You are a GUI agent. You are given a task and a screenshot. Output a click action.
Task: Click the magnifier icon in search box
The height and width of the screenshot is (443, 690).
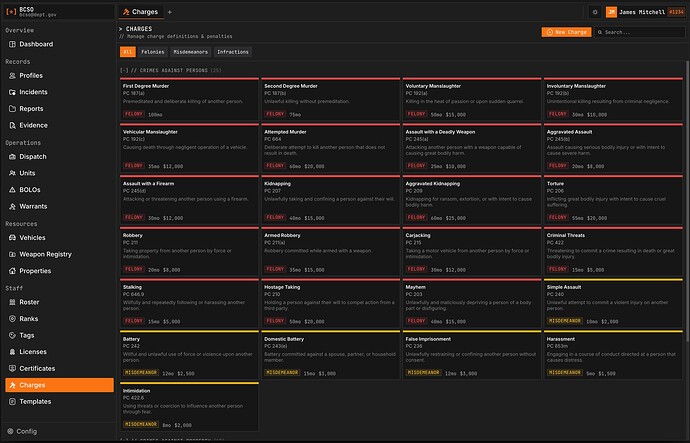click(600, 32)
